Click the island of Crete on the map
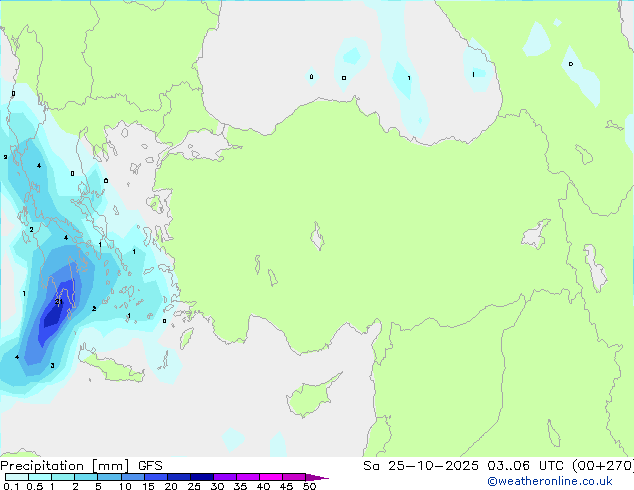The width and height of the screenshot is (634, 490). [112, 367]
